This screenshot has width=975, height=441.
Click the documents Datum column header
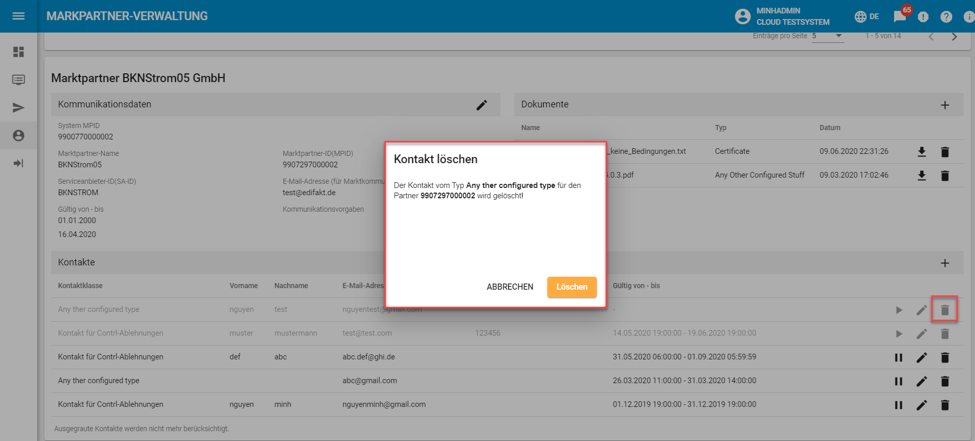830,128
